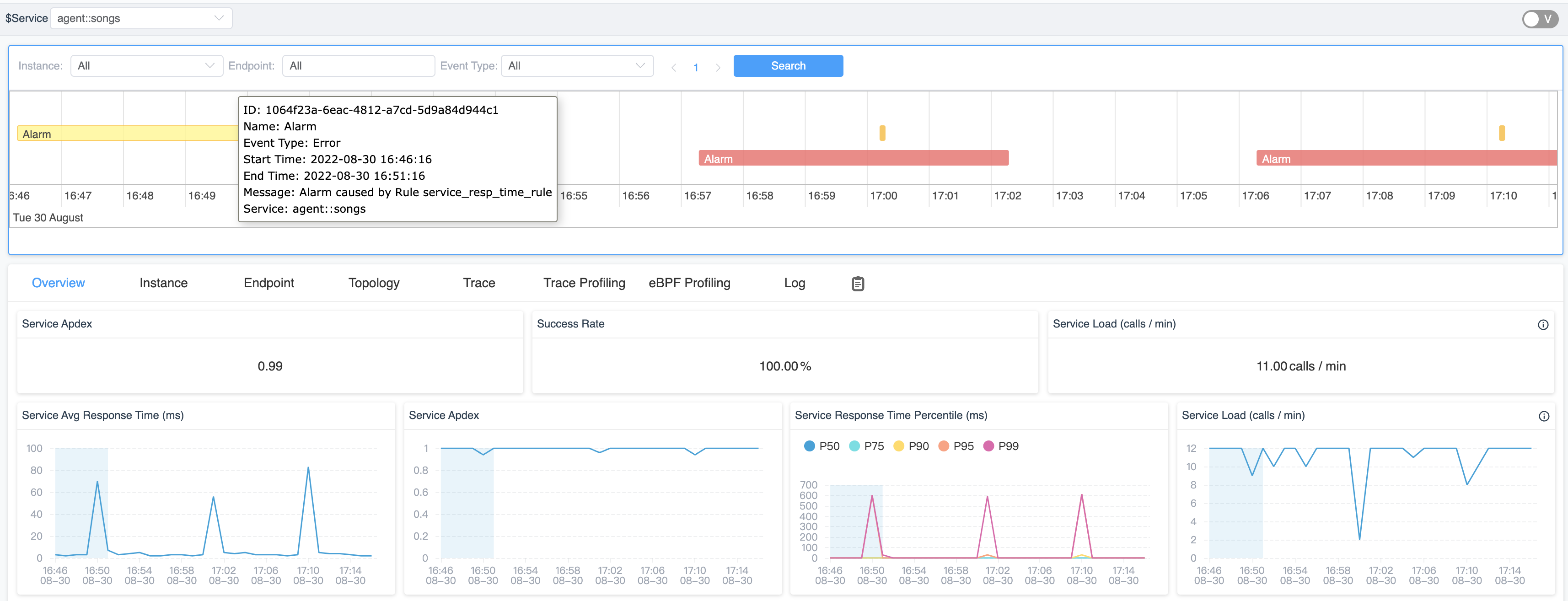Open the Instance dropdown
Screen dimensions: 1568x601
146,66
